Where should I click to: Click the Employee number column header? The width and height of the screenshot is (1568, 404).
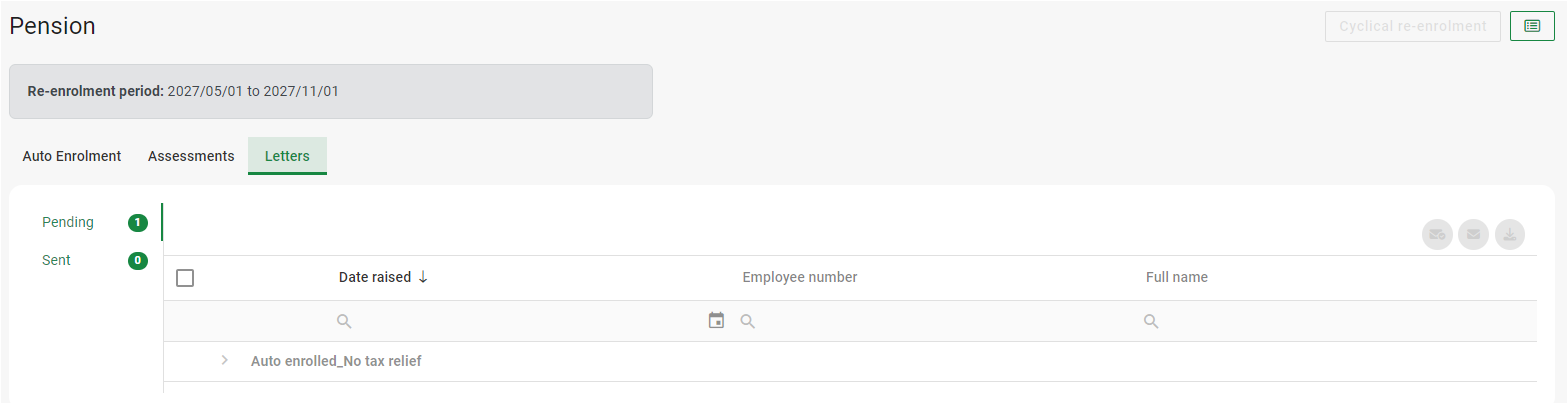(x=799, y=278)
